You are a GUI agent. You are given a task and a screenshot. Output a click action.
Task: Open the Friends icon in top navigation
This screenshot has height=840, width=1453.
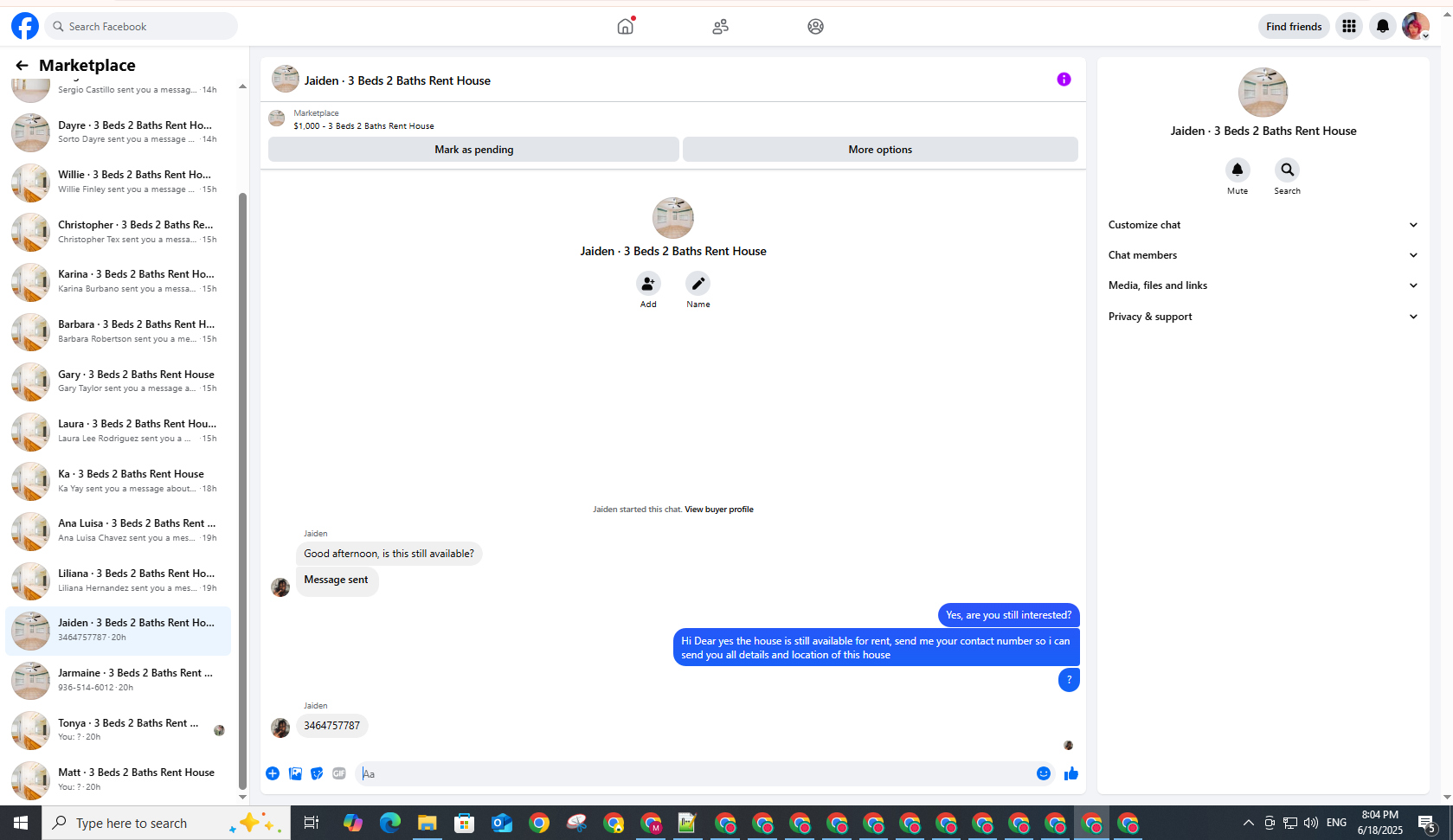[720, 26]
